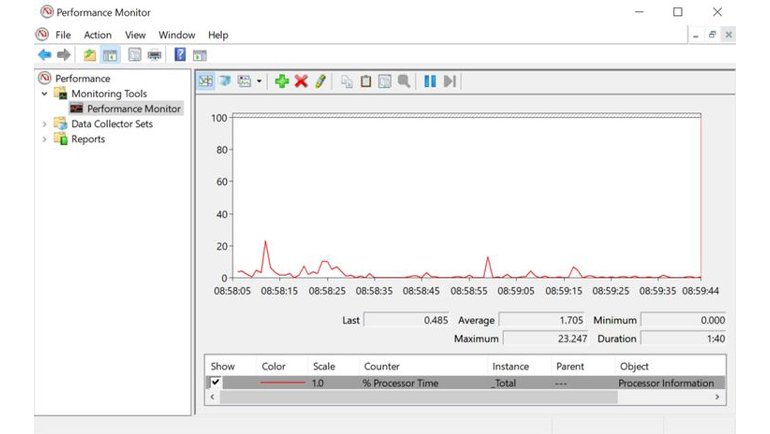Click the Minimum value field 0.000
770x434 pixels.
(x=683, y=320)
